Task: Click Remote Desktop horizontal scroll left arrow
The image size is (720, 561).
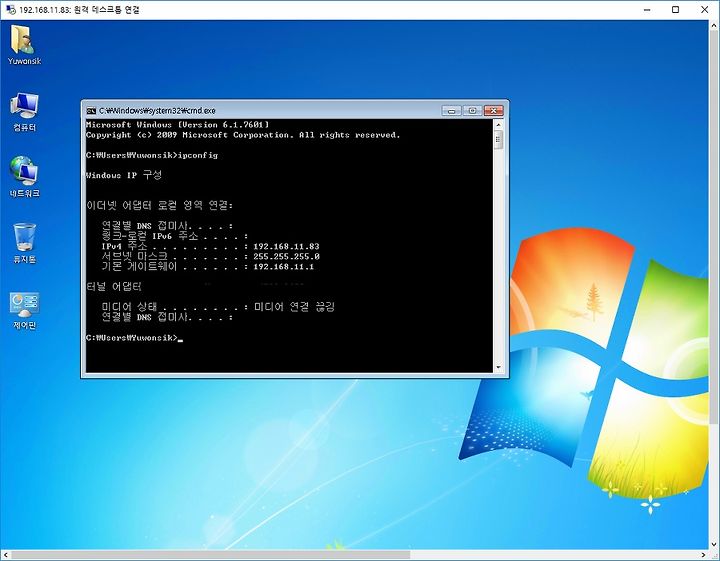Action: [6, 555]
